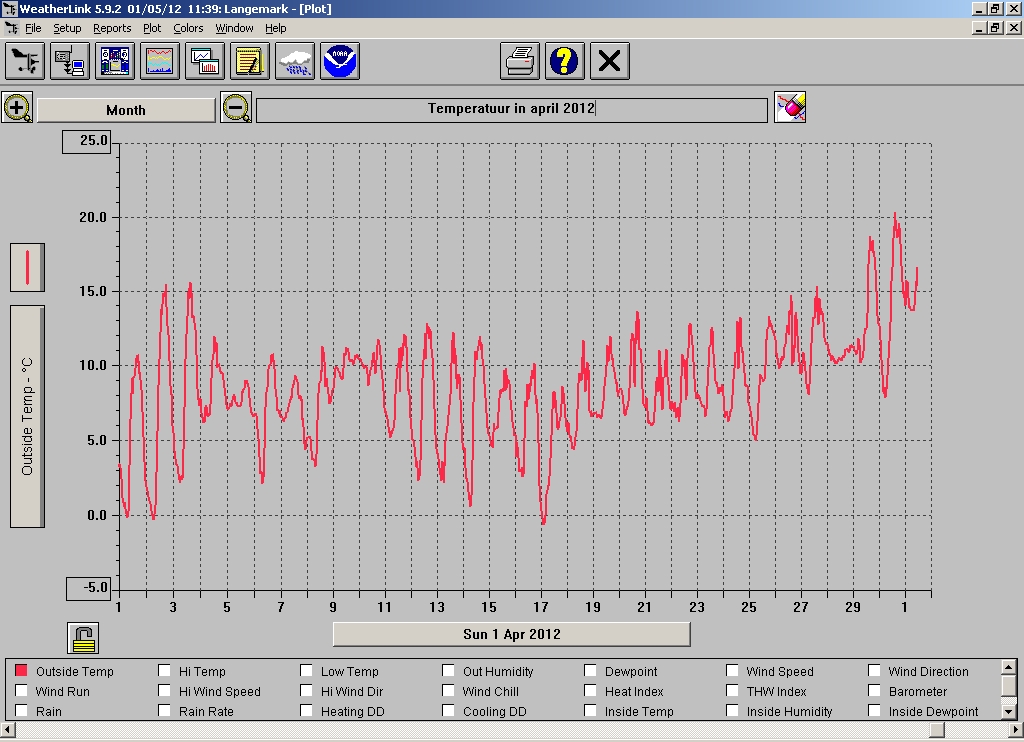Open the weather station selection icon
This screenshot has width=1024, height=742.
tap(25, 61)
